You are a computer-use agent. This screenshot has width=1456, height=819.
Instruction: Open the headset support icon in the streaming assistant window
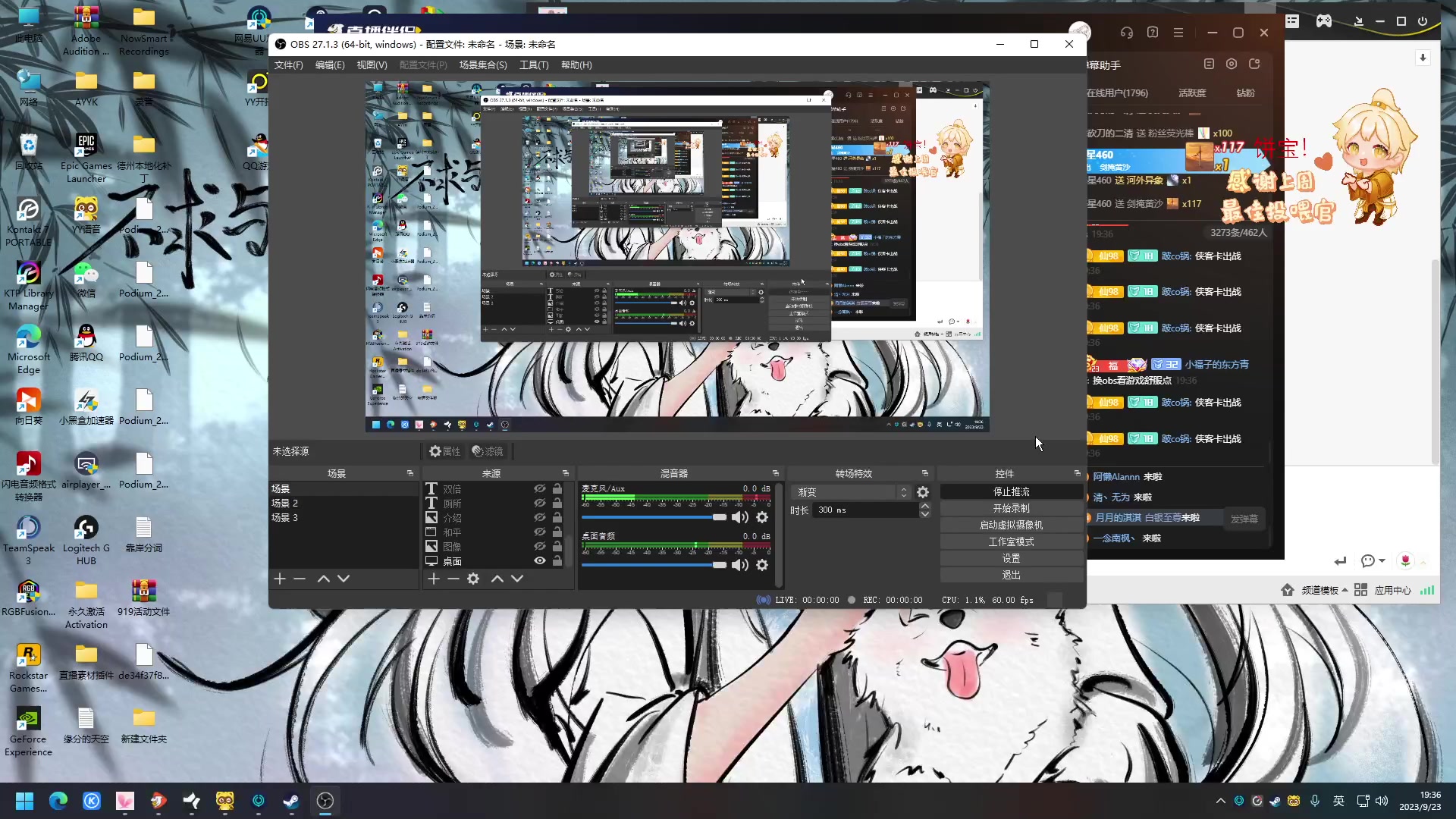click(x=1127, y=33)
